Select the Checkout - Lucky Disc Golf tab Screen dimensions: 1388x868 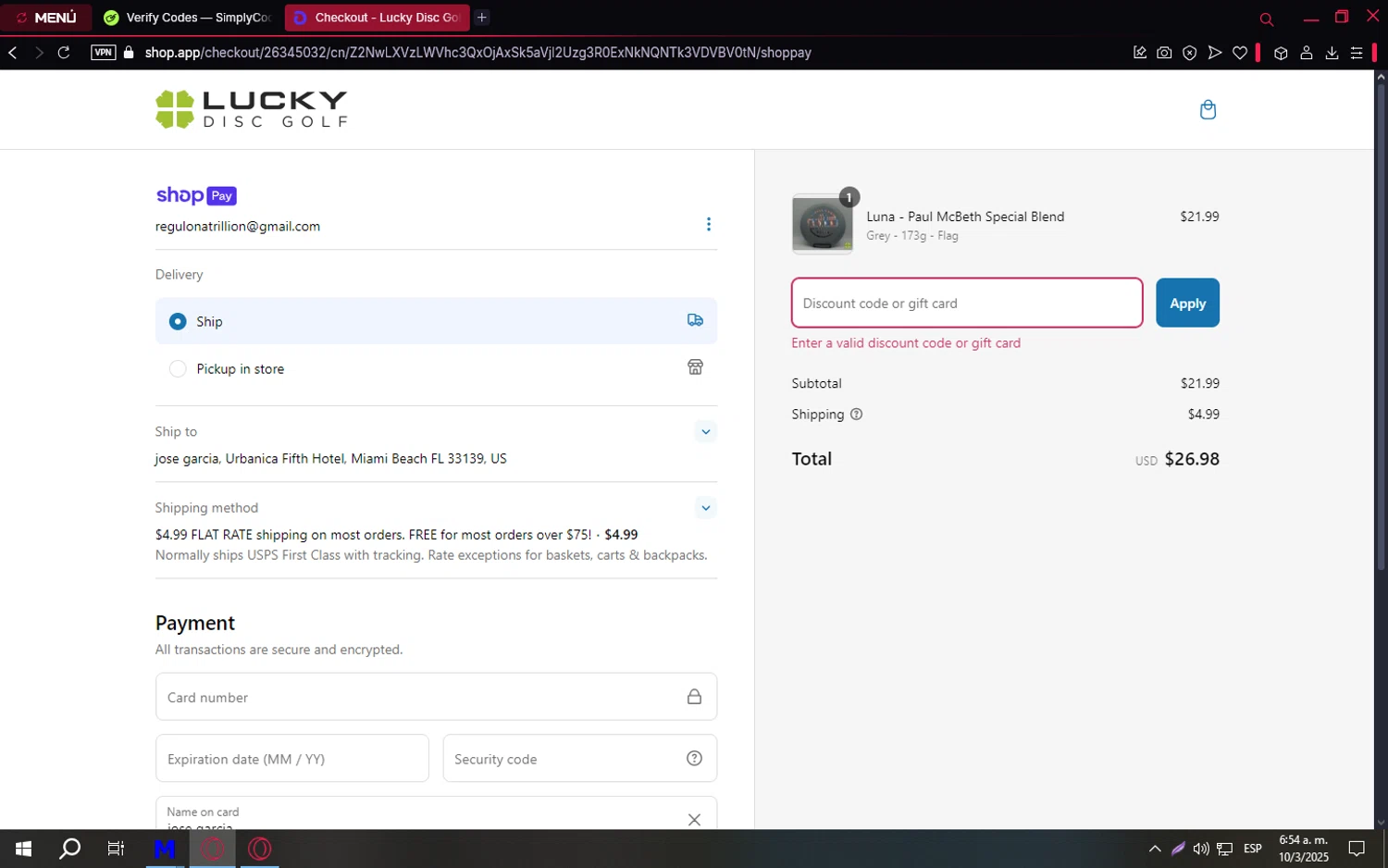click(378, 18)
